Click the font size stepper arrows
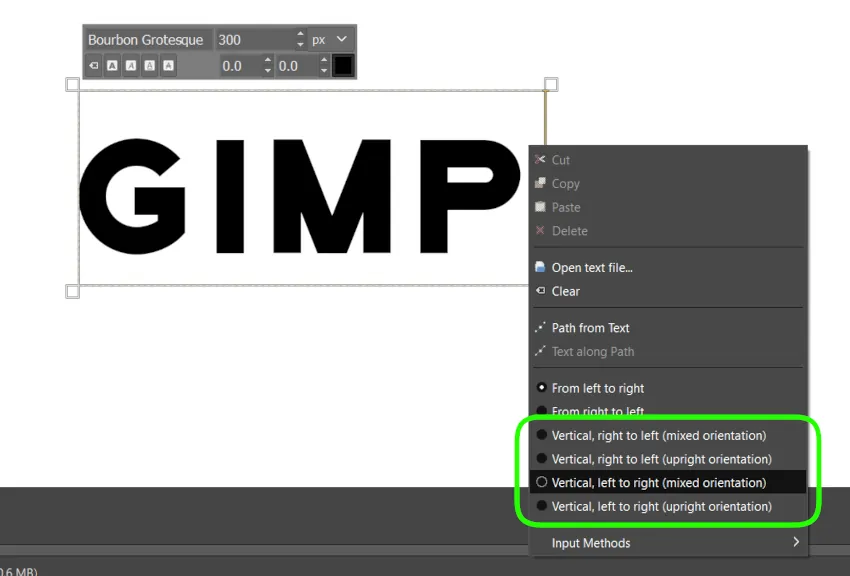 pyautogui.click(x=300, y=40)
